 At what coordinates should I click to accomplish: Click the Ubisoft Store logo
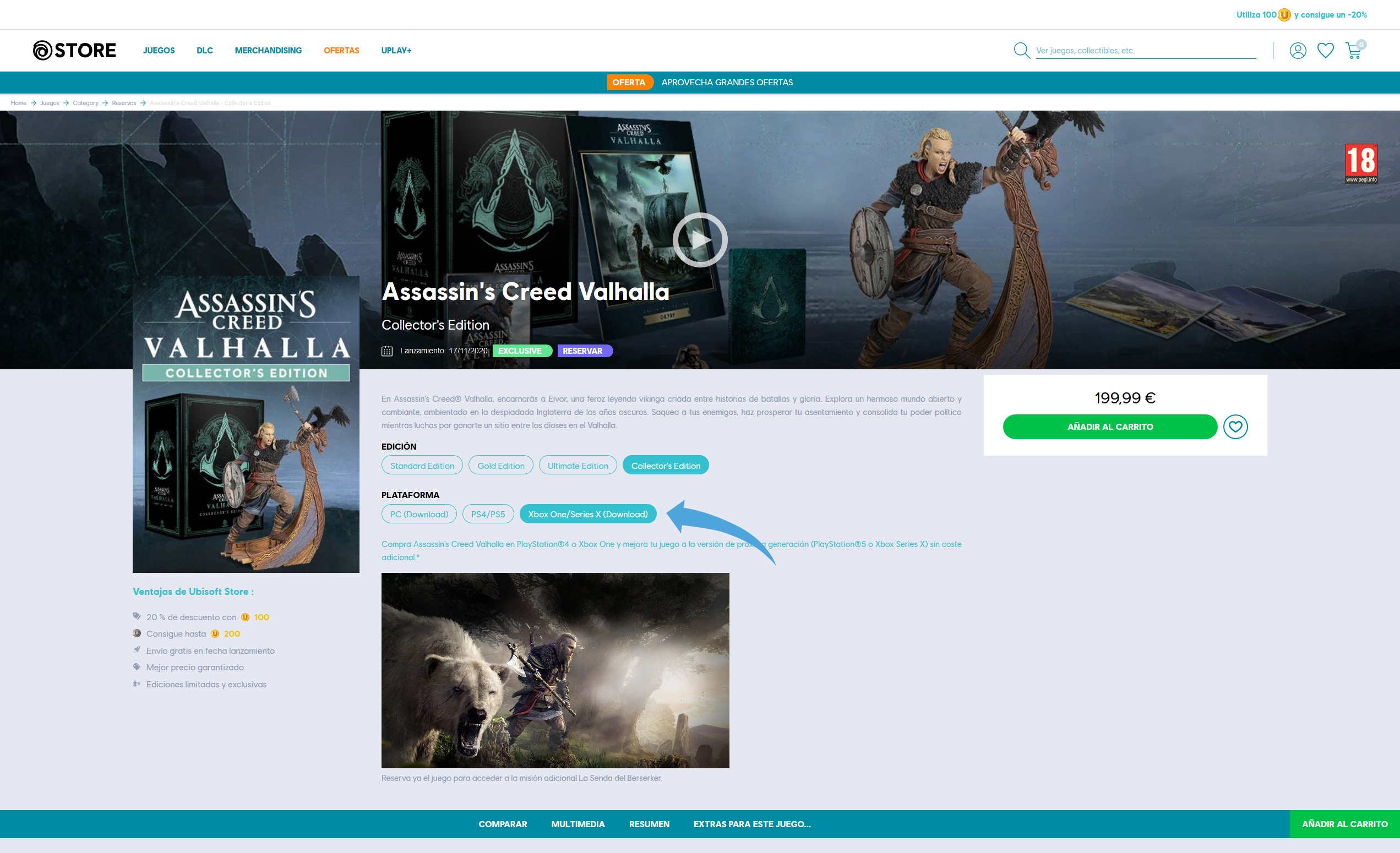pos(74,50)
